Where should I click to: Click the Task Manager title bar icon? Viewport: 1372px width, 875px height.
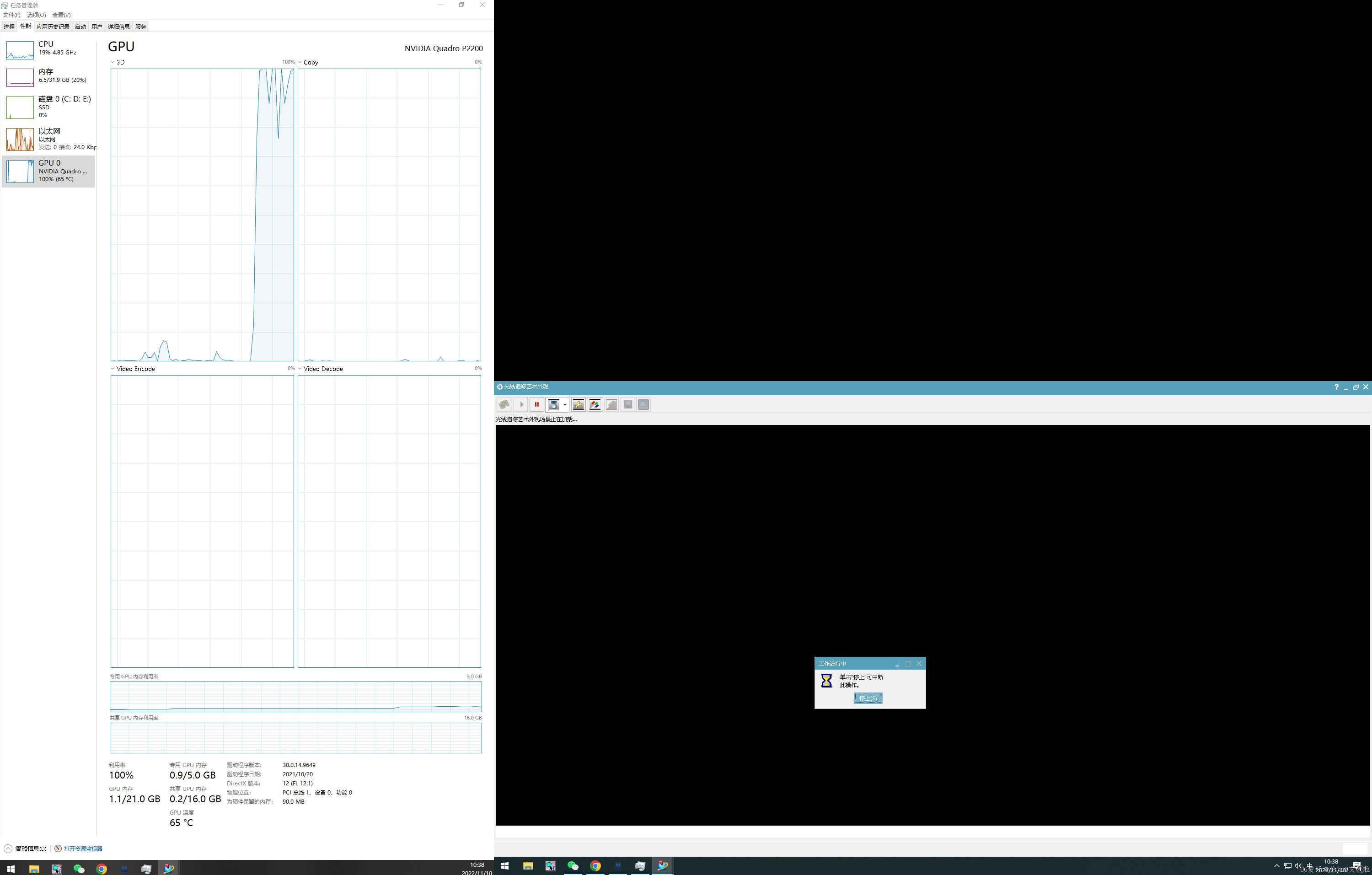tap(5, 5)
